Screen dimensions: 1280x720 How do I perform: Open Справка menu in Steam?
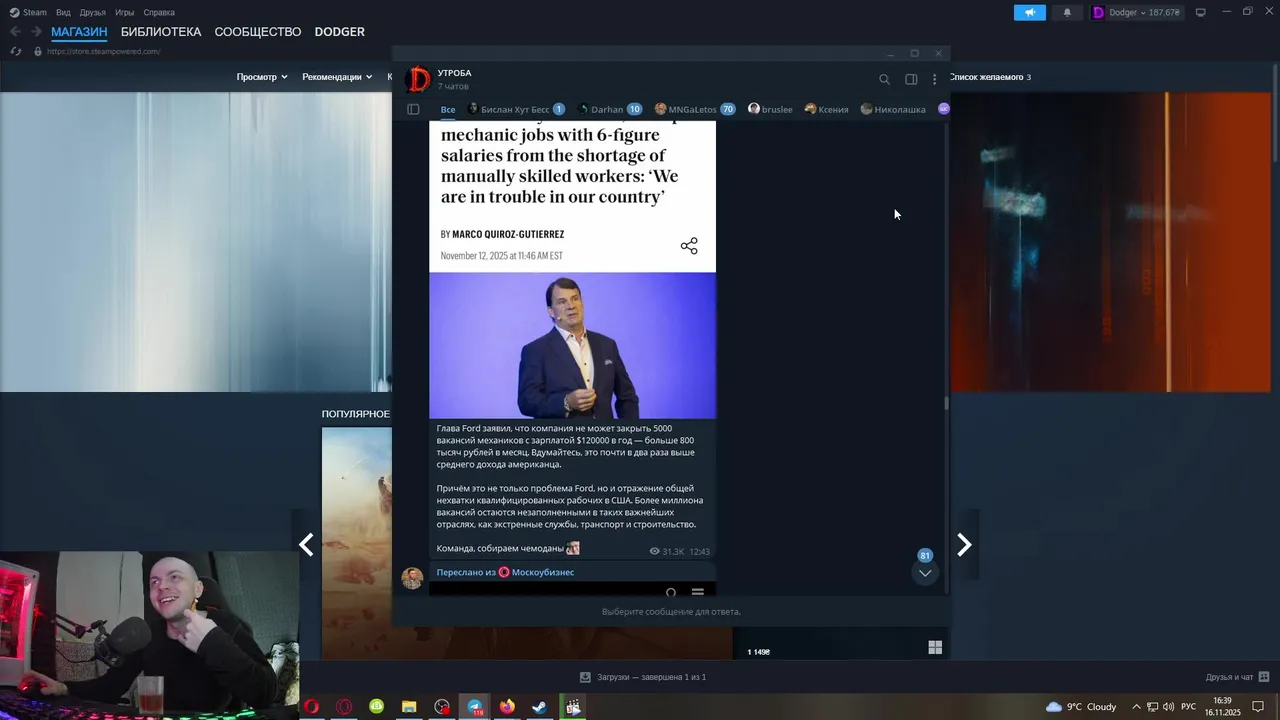[159, 12]
